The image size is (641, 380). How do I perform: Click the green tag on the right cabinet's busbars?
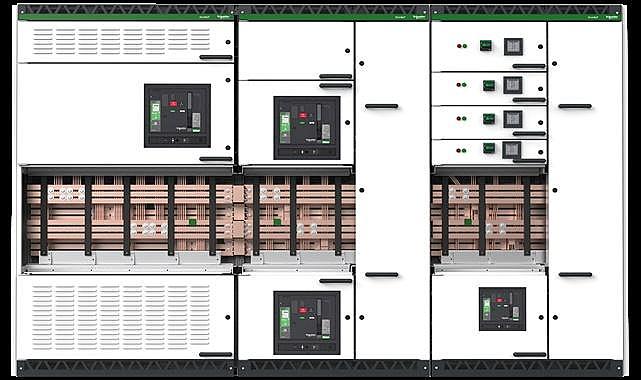(468, 222)
